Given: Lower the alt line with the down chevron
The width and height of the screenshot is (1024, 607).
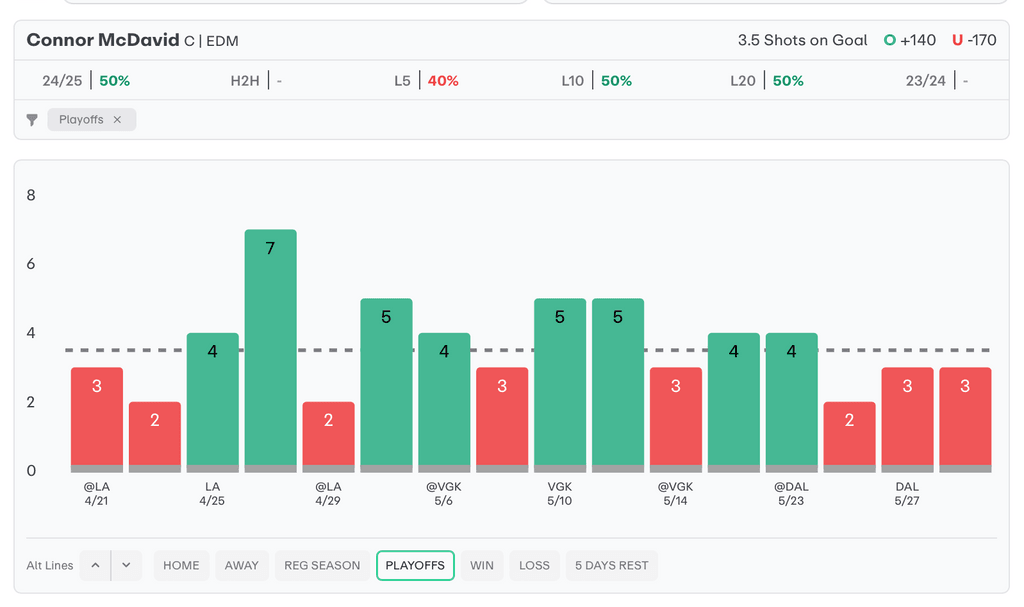Looking at the screenshot, I should pyautogui.click(x=127, y=565).
